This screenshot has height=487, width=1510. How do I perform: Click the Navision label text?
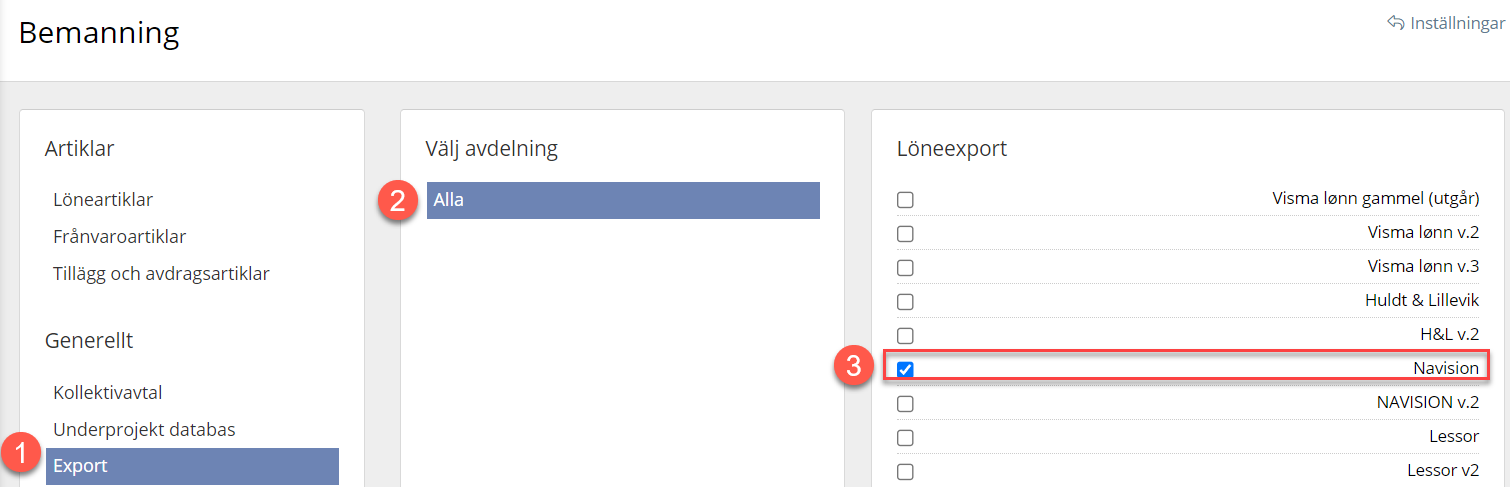pos(1445,369)
